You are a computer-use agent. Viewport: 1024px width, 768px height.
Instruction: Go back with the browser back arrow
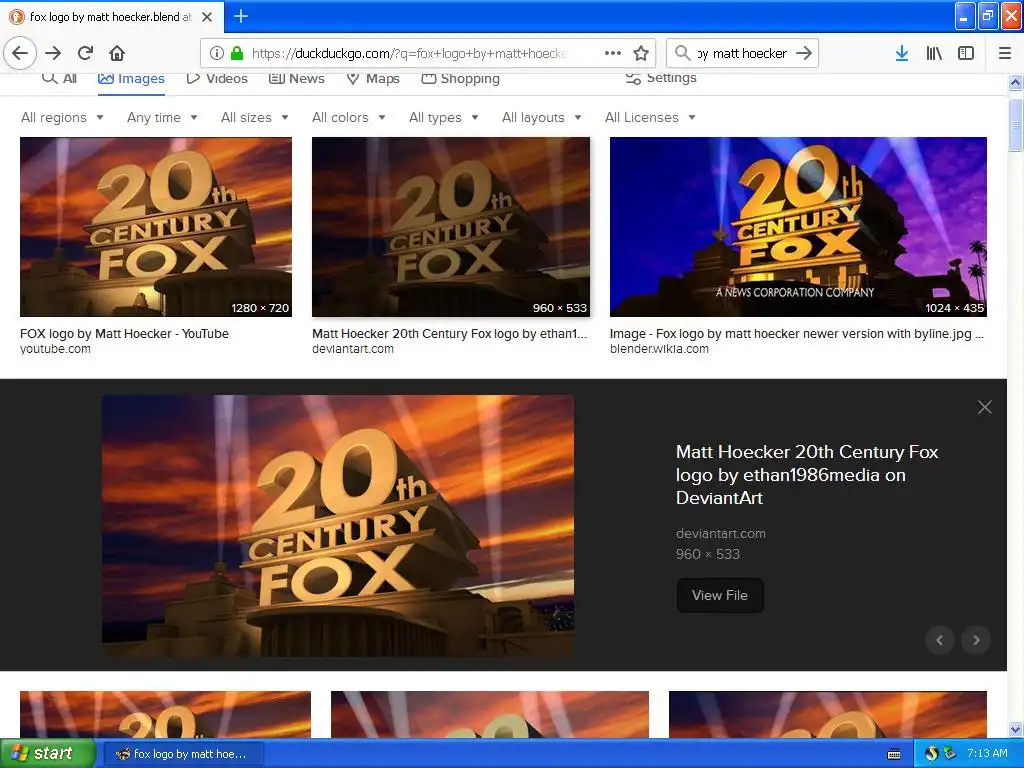[x=20, y=53]
